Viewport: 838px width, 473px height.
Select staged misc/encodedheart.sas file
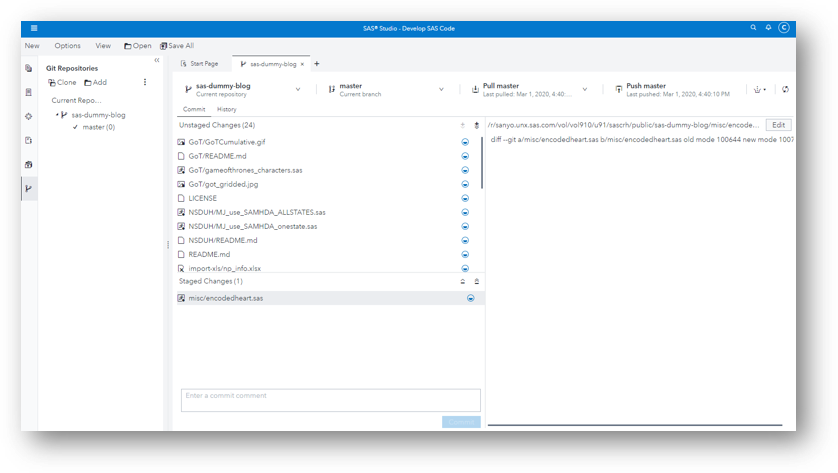tap(330, 298)
